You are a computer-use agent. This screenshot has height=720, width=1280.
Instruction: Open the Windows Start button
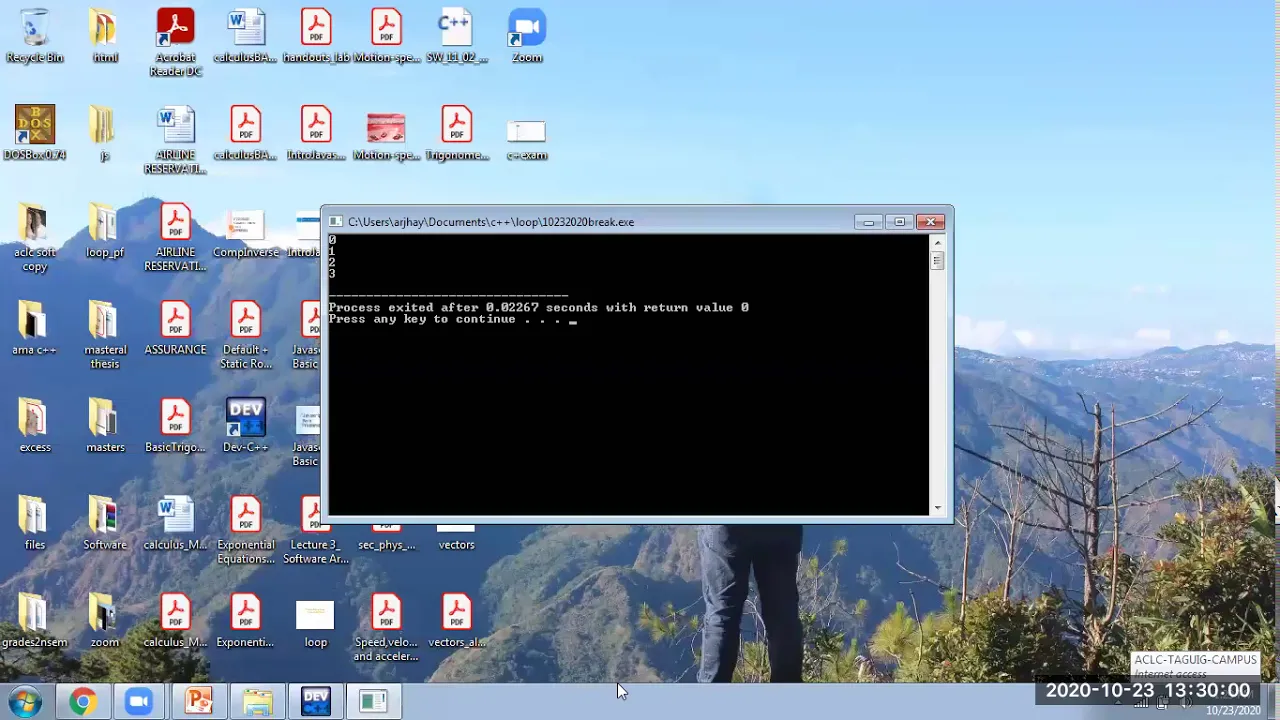(25, 702)
